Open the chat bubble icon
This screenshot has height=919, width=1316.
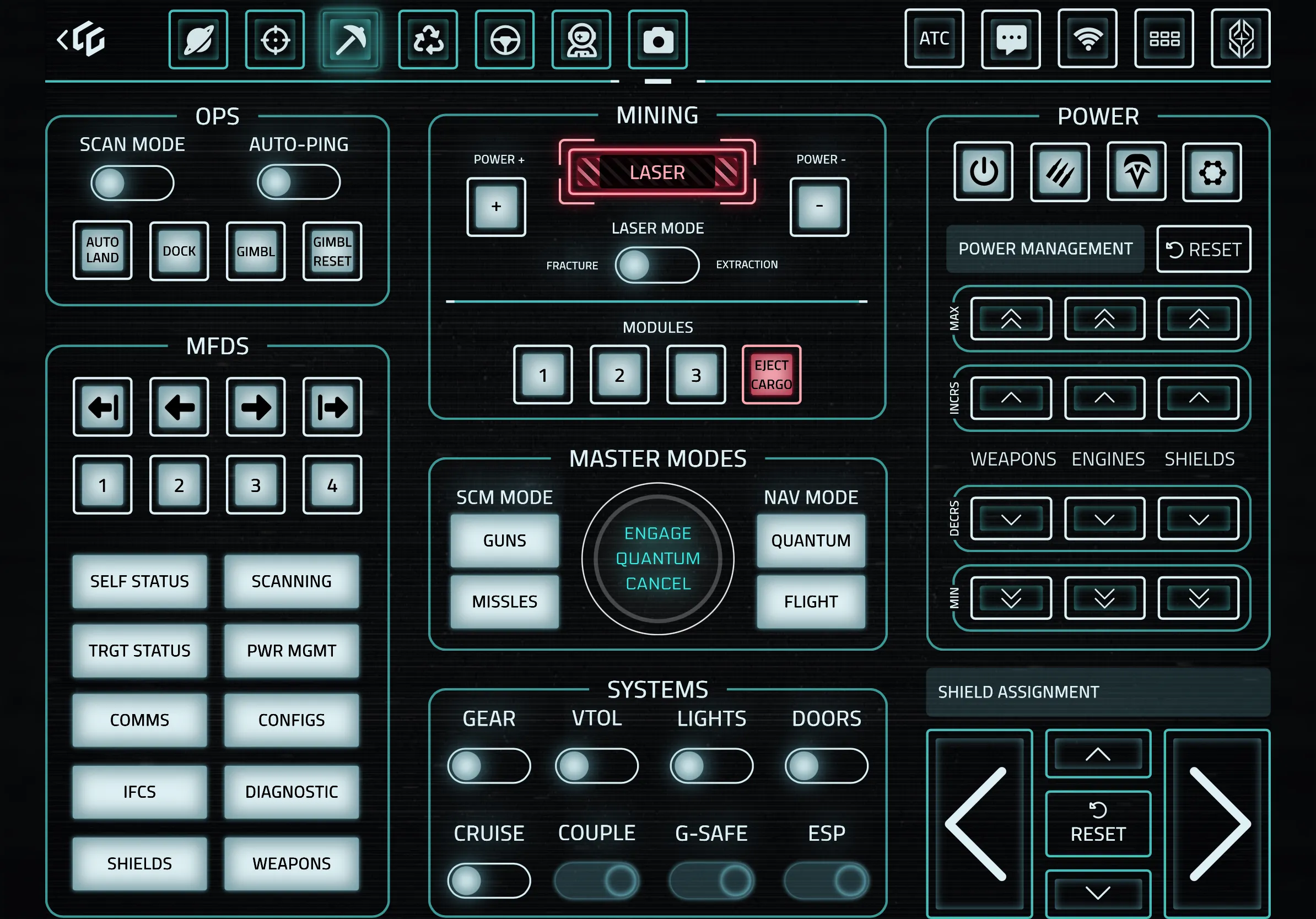(x=1011, y=39)
